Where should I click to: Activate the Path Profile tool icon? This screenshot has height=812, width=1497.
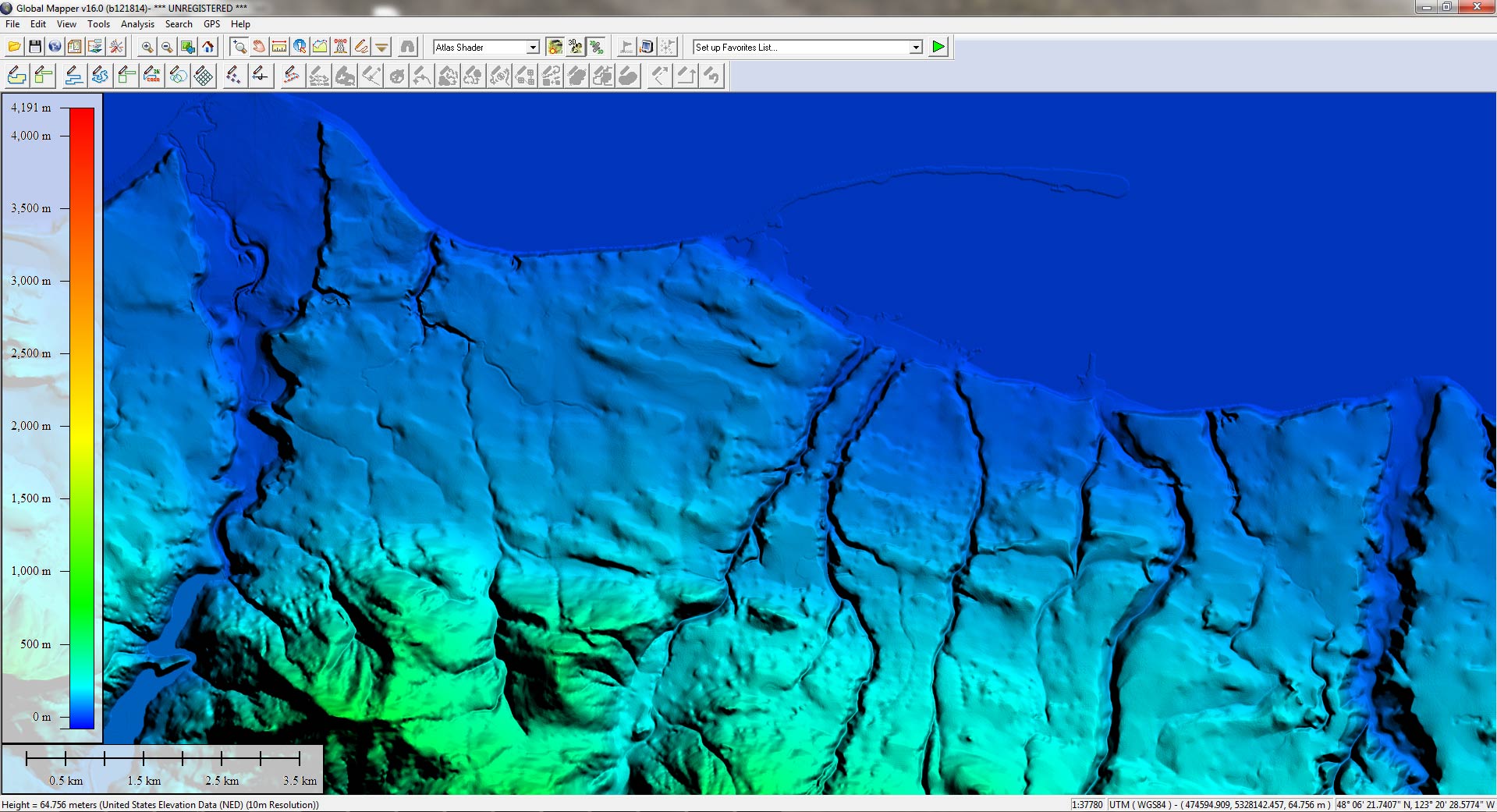(320, 48)
